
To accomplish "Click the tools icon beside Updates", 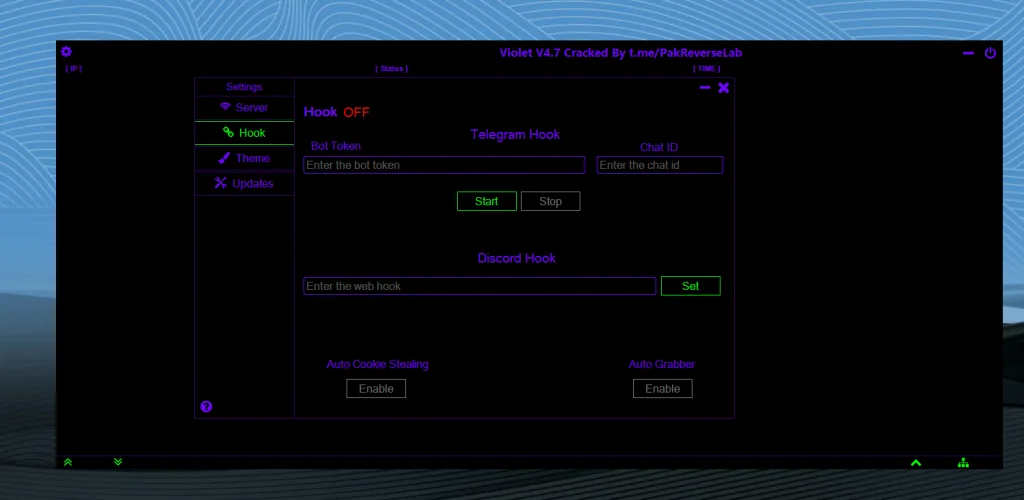I will pos(221,183).
